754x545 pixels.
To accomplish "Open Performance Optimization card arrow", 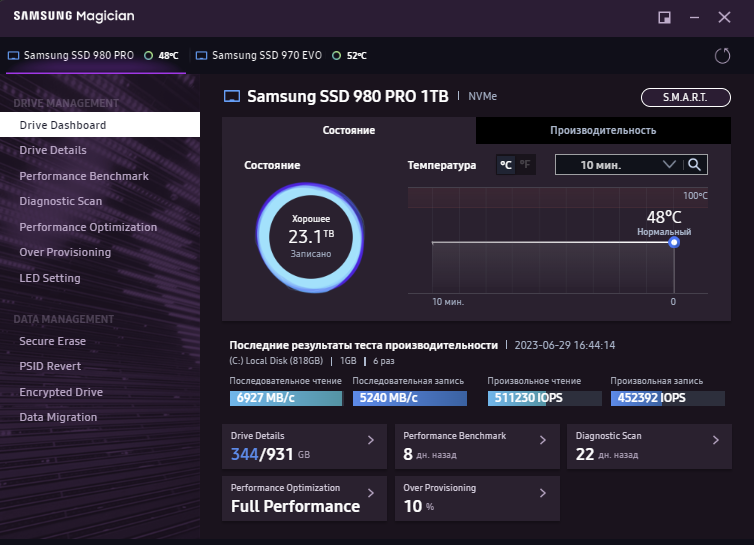I will 371,493.
